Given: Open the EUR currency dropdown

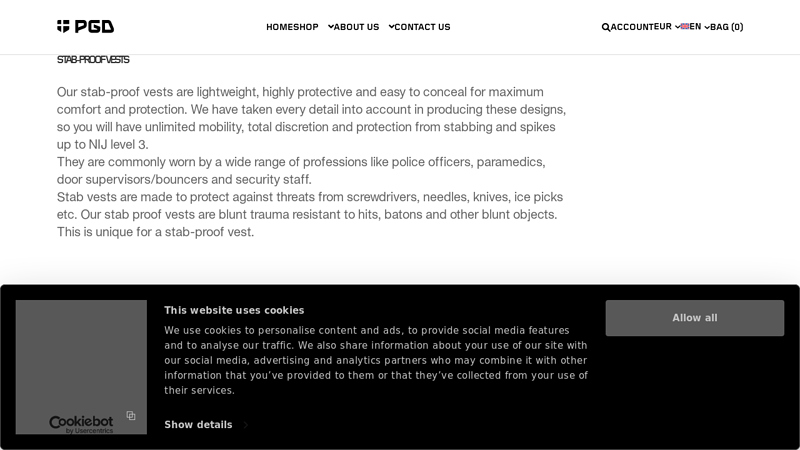Looking at the screenshot, I should (667, 27).
